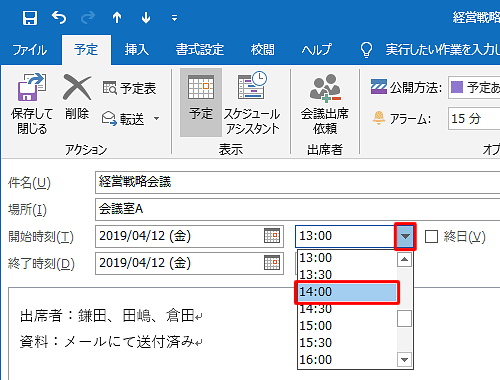Image resolution: width=500 pixels, height=380 pixels.
Task: Select the 予定 view button
Action: pyautogui.click(x=201, y=102)
